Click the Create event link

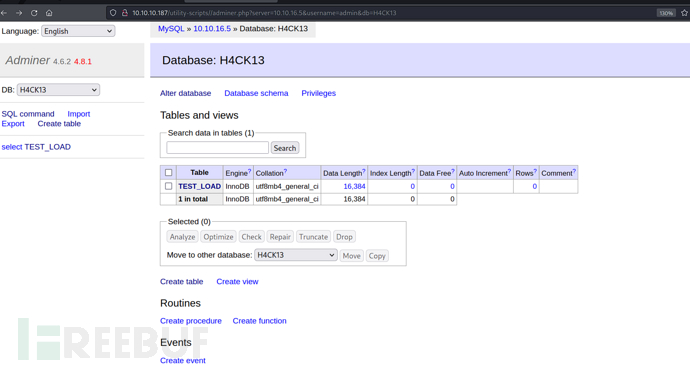[183, 361]
